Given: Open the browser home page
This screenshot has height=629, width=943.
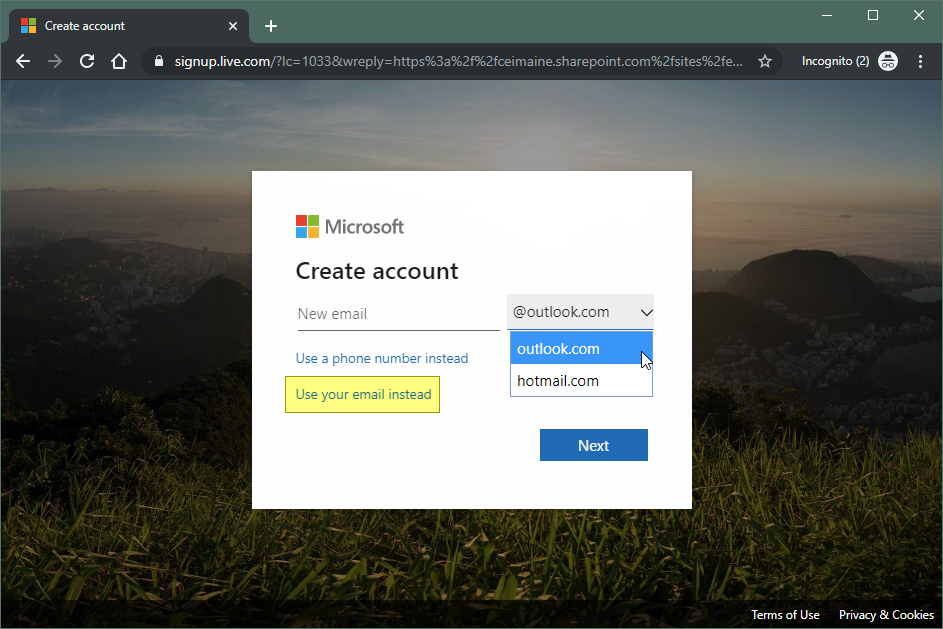Looking at the screenshot, I should pyautogui.click(x=119, y=61).
